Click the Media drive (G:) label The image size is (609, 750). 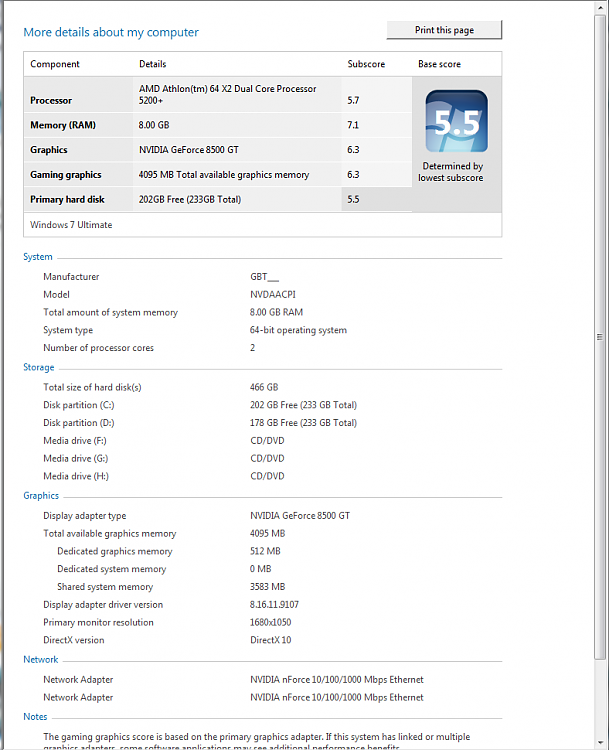[76, 458]
